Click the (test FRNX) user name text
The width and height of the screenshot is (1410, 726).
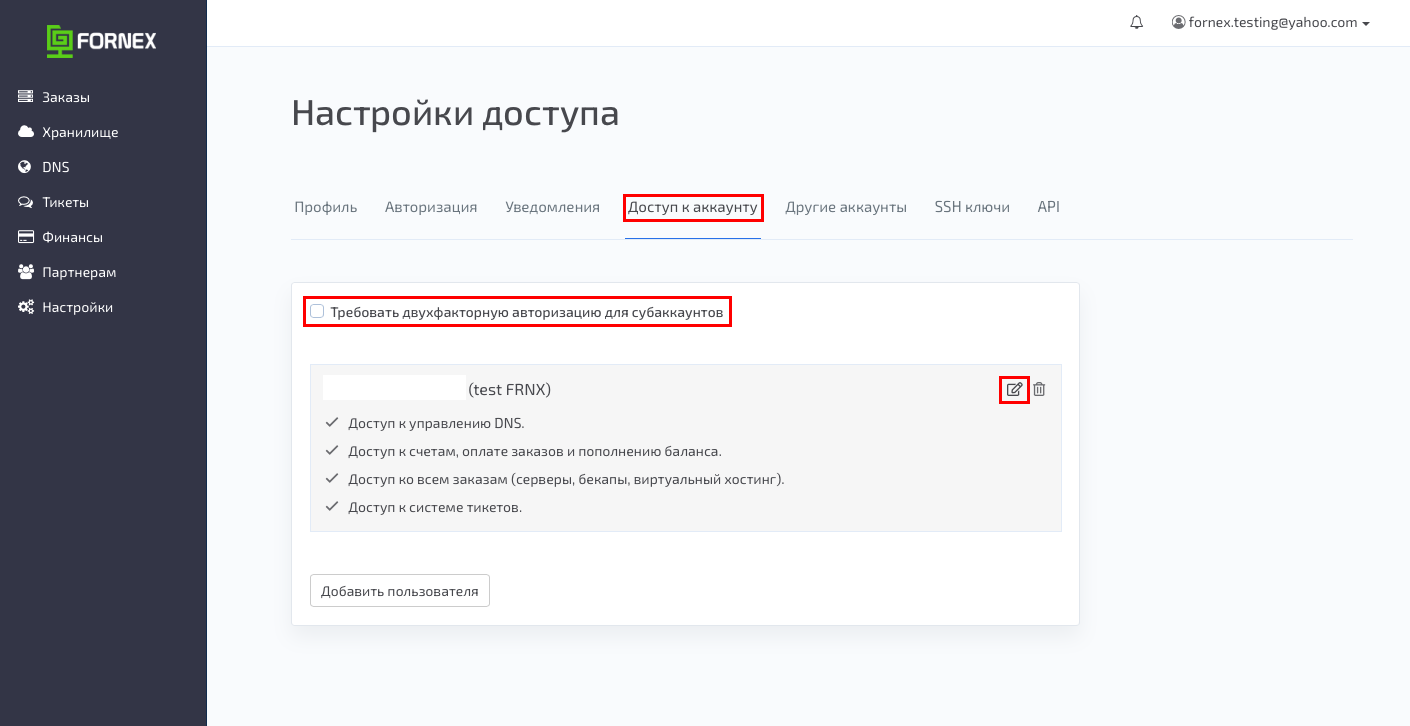pyautogui.click(x=510, y=389)
